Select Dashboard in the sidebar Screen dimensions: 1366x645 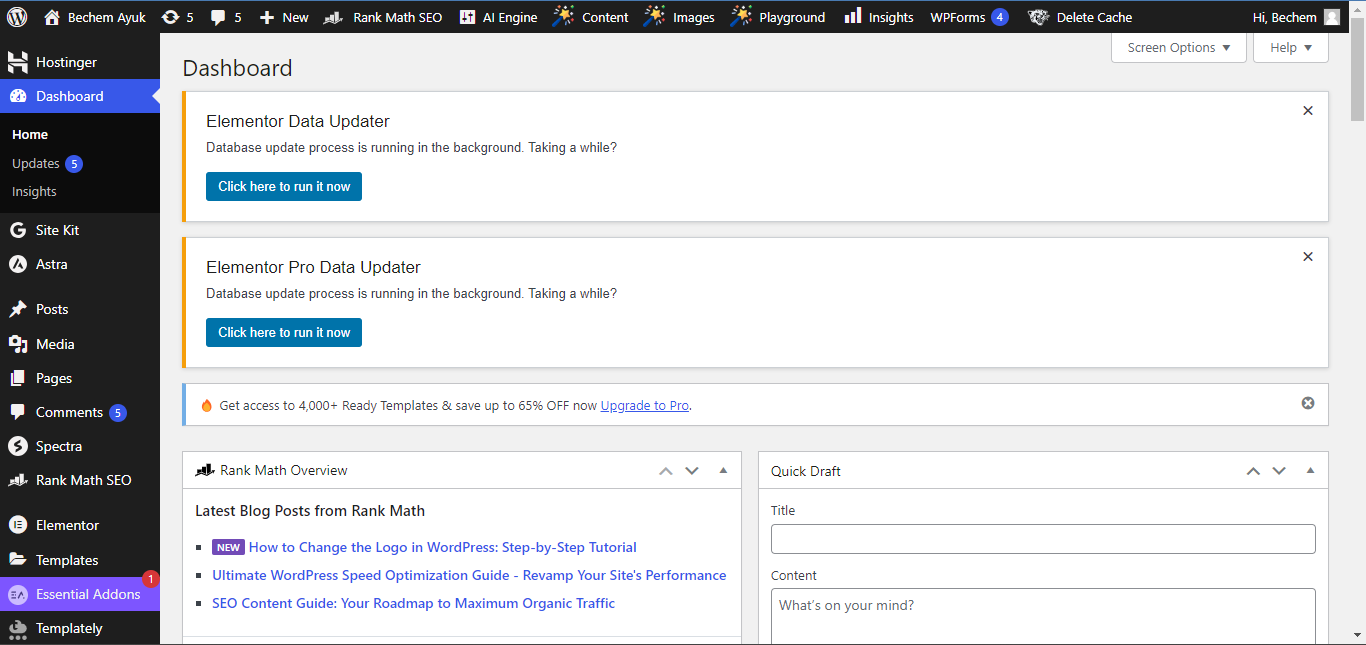click(80, 96)
